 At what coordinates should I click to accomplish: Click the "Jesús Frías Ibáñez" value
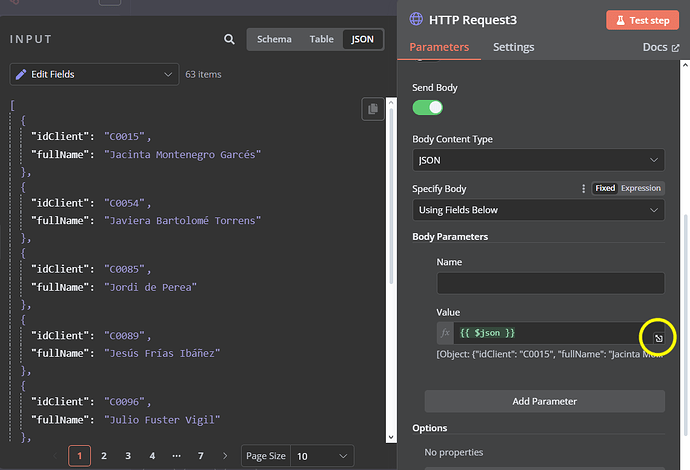[x=161, y=353]
